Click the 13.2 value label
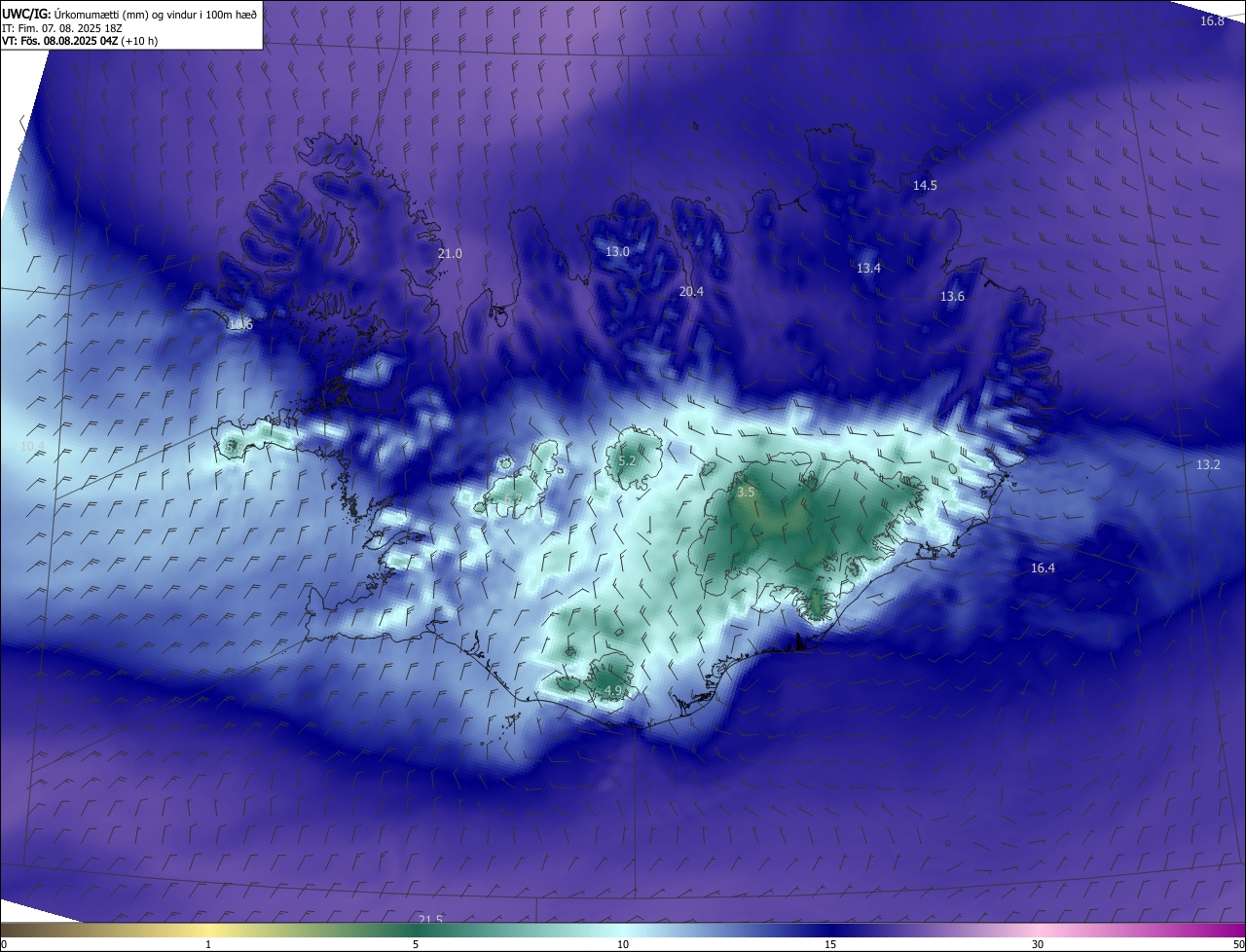This screenshot has width=1246, height=952. coord(1208,464)
